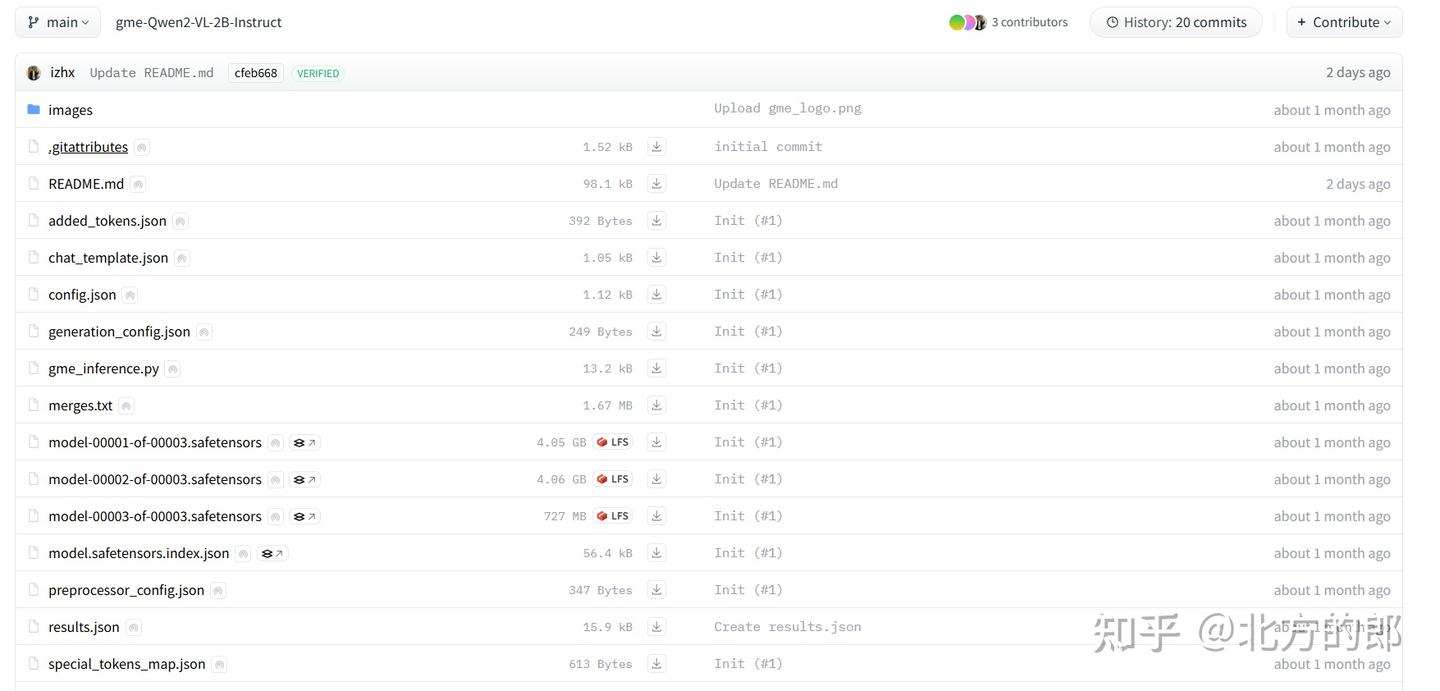Click izhx user avatar in commit bar

[x=34, y=73]
